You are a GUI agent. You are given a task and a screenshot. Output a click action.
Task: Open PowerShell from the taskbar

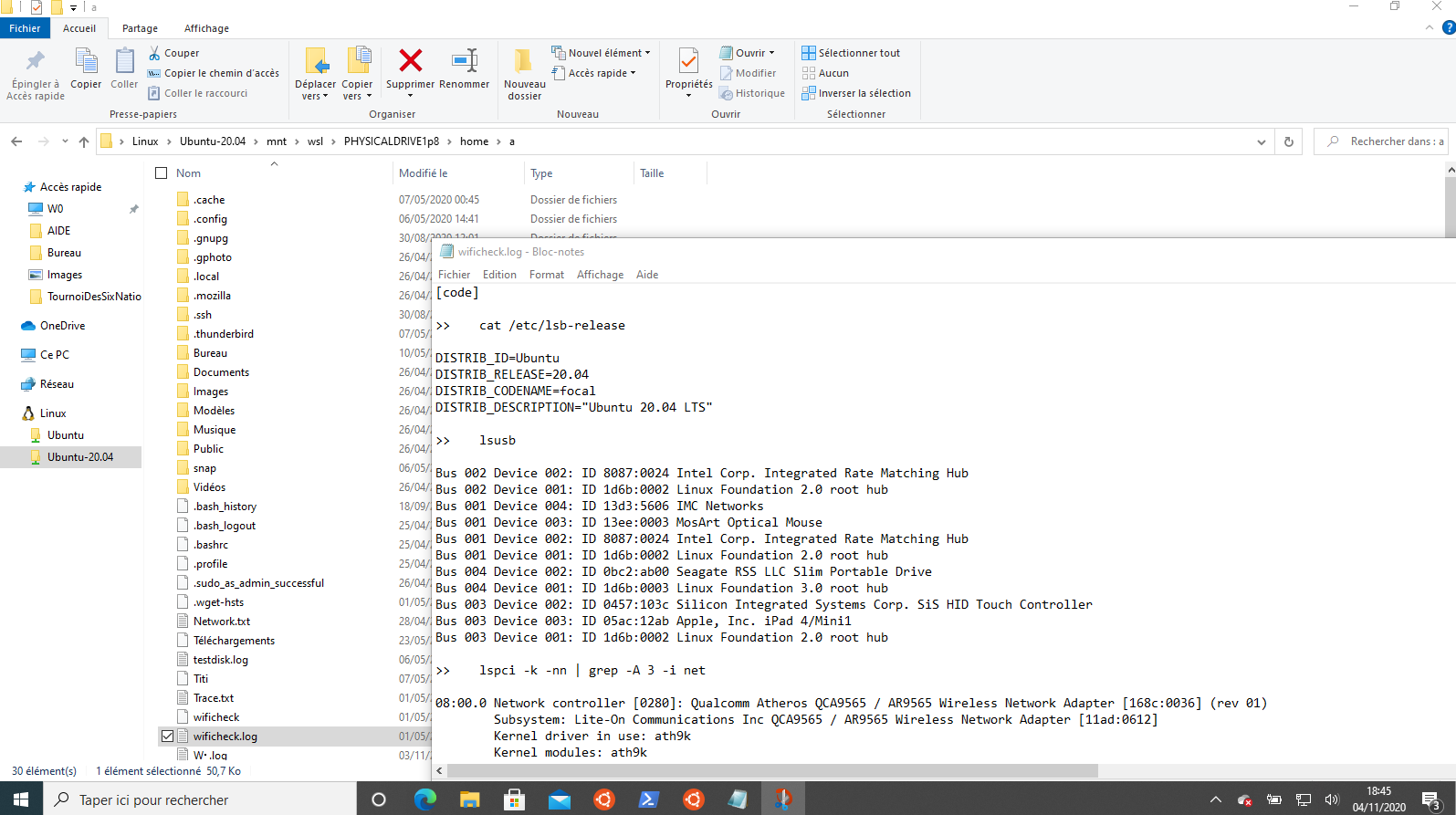(648, 799)
